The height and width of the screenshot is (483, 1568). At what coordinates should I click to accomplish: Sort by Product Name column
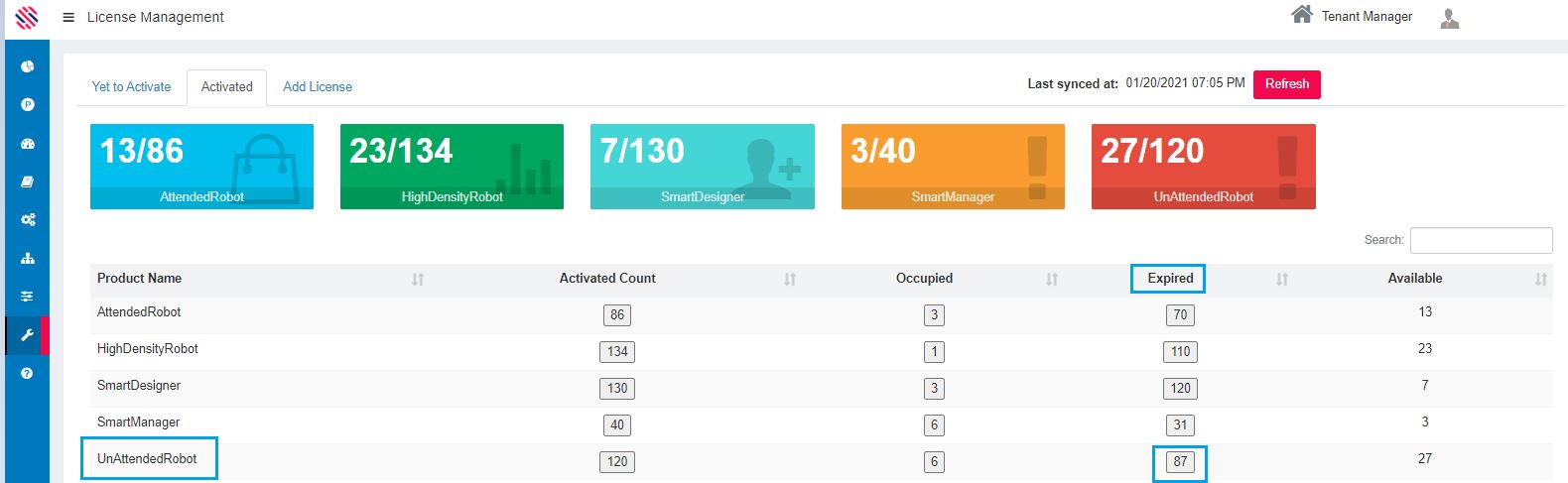tap(417, 280)
